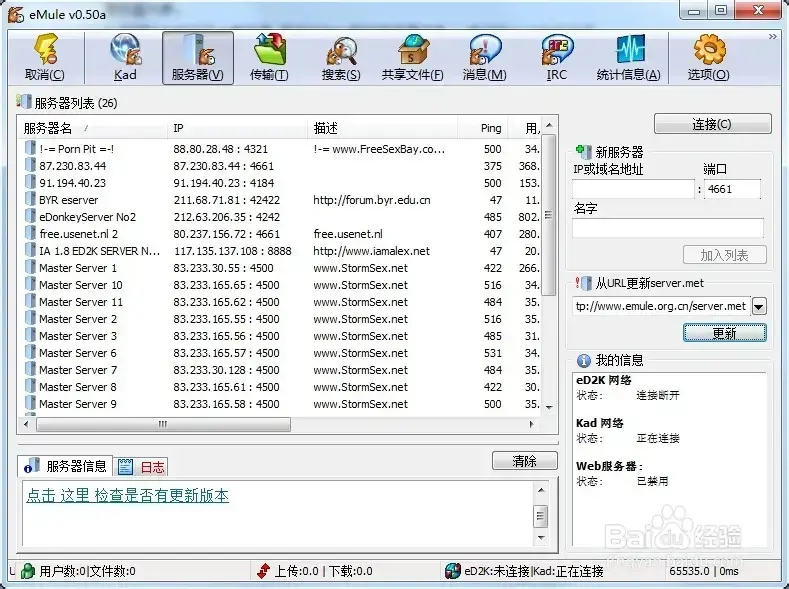Click the server icon for BYR eserver

[30, 199]
